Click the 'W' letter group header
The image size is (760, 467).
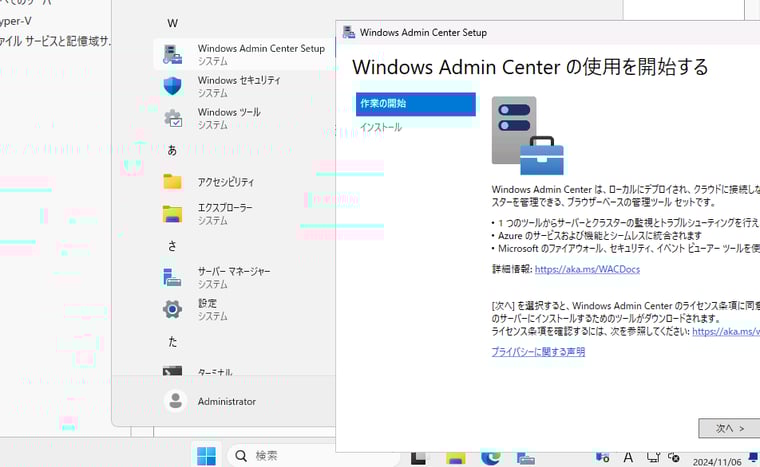(173, 23)
